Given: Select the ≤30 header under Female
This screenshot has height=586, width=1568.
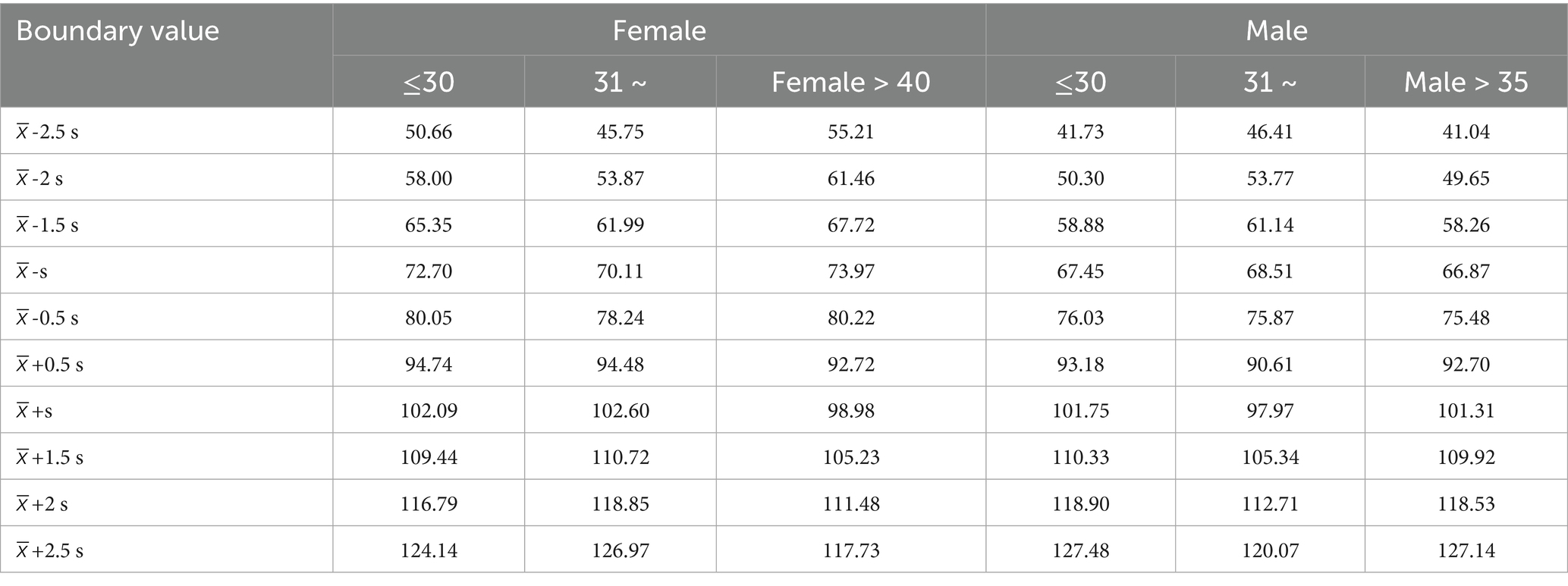Looking at the screenshot, I should pos(429,82).
